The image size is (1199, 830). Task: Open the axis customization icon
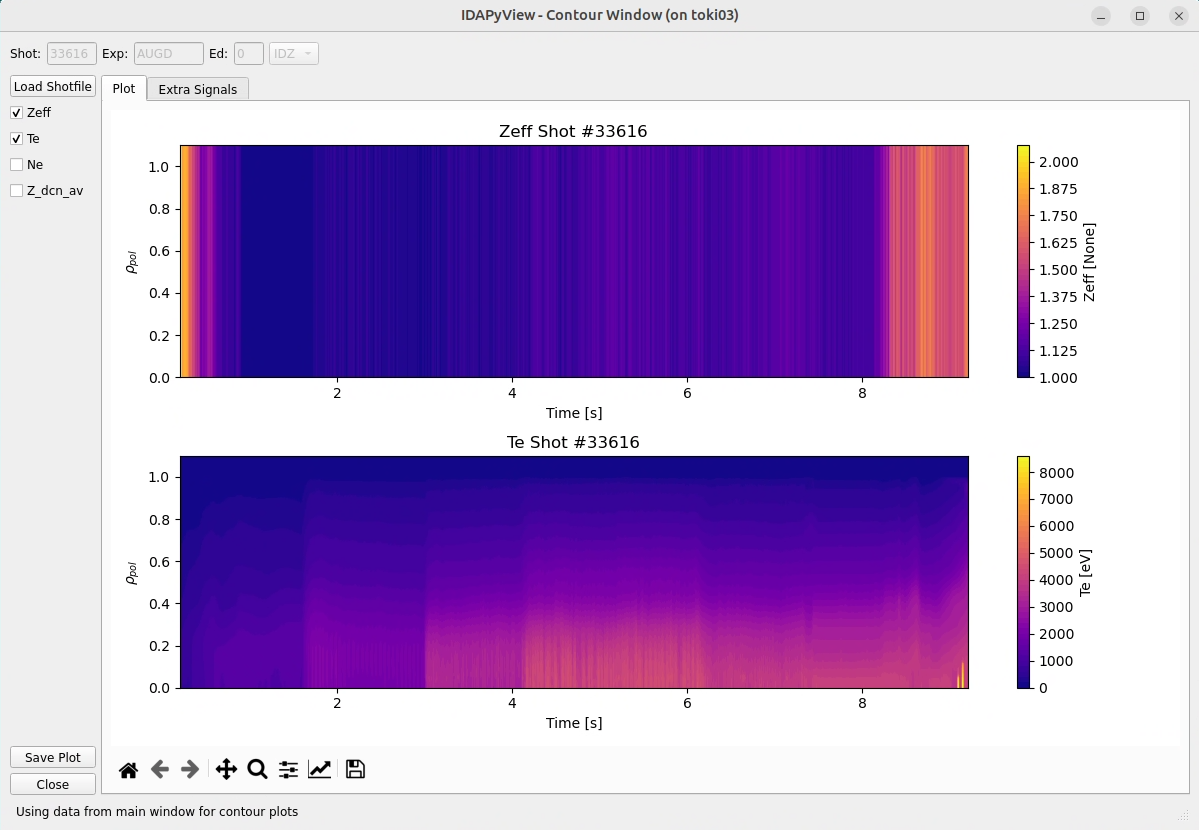(320, 769)
